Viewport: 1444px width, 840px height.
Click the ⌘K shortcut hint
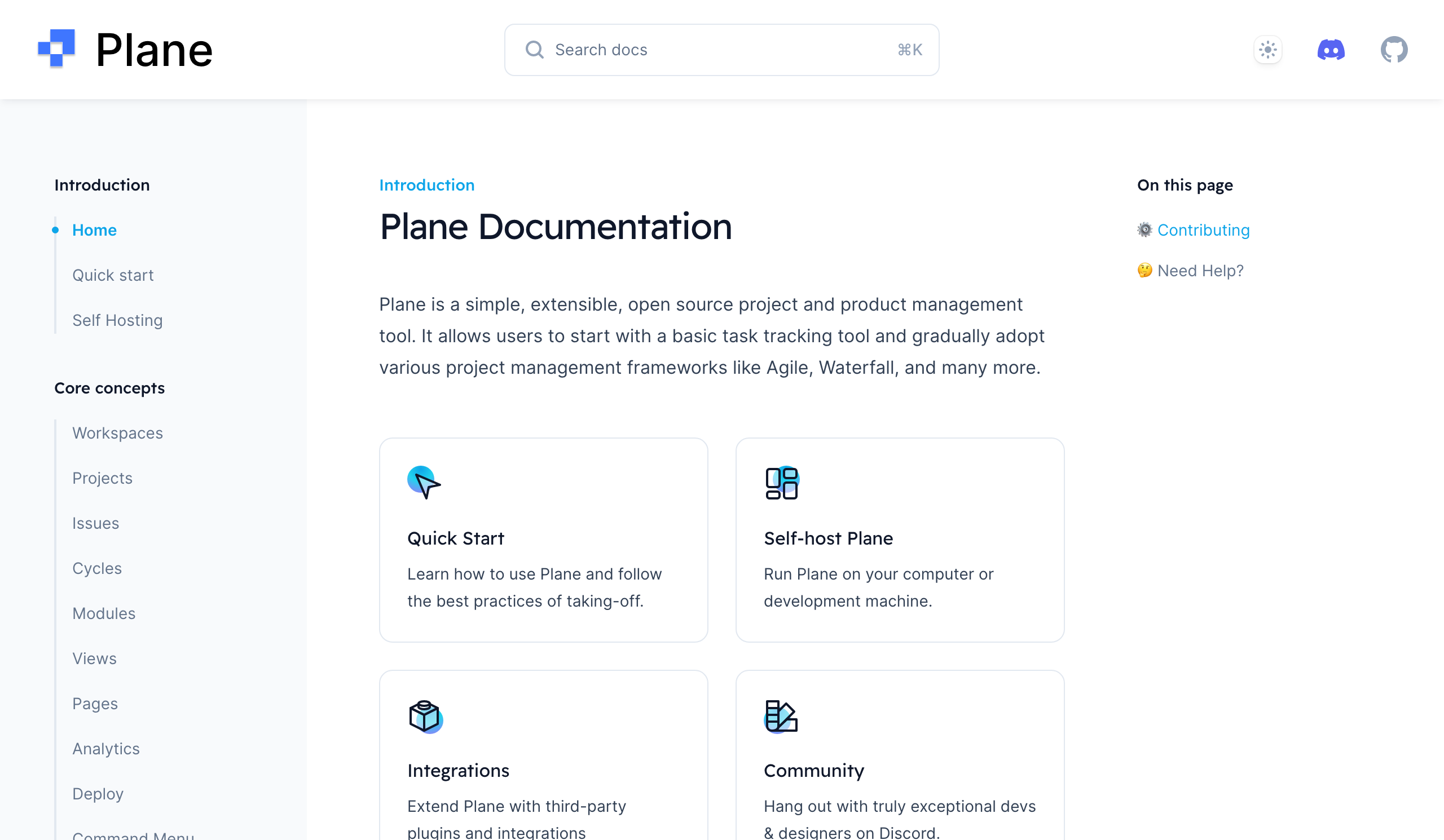point(909,50)
